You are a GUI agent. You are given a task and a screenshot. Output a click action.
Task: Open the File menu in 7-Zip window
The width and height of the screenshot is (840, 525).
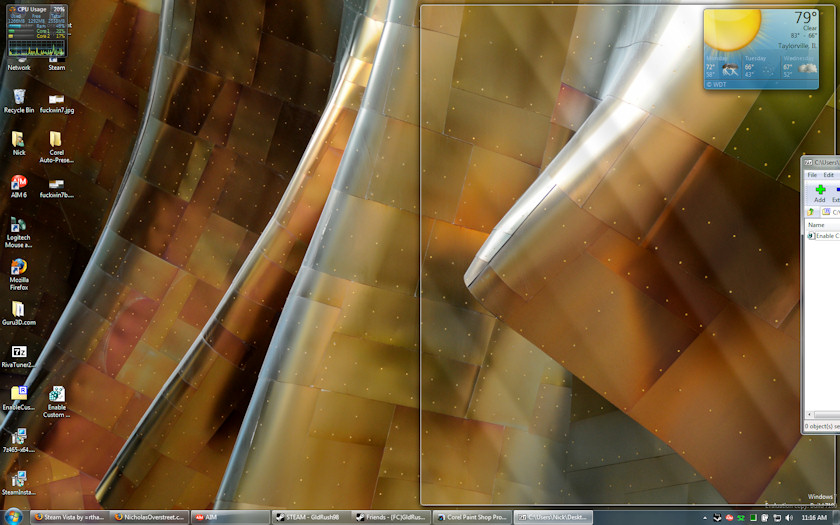[812, 175]
